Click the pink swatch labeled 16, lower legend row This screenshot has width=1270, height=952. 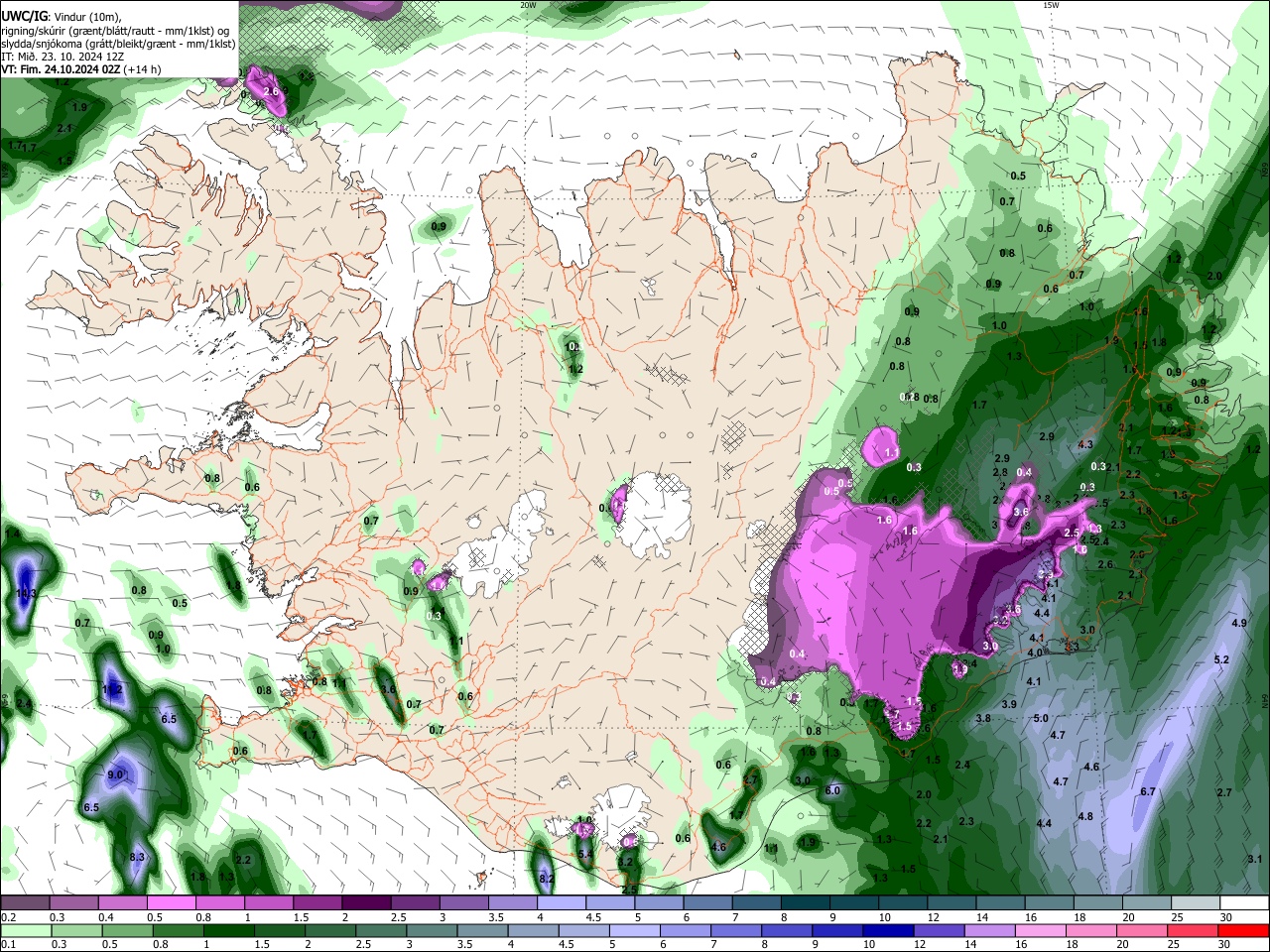click(1039, 931)
